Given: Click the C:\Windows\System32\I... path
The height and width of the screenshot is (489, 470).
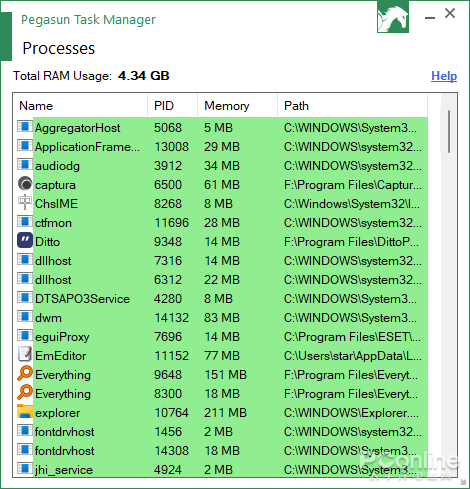Looking at the screenshot, I should pyautogui.click(x=352, y=204).
